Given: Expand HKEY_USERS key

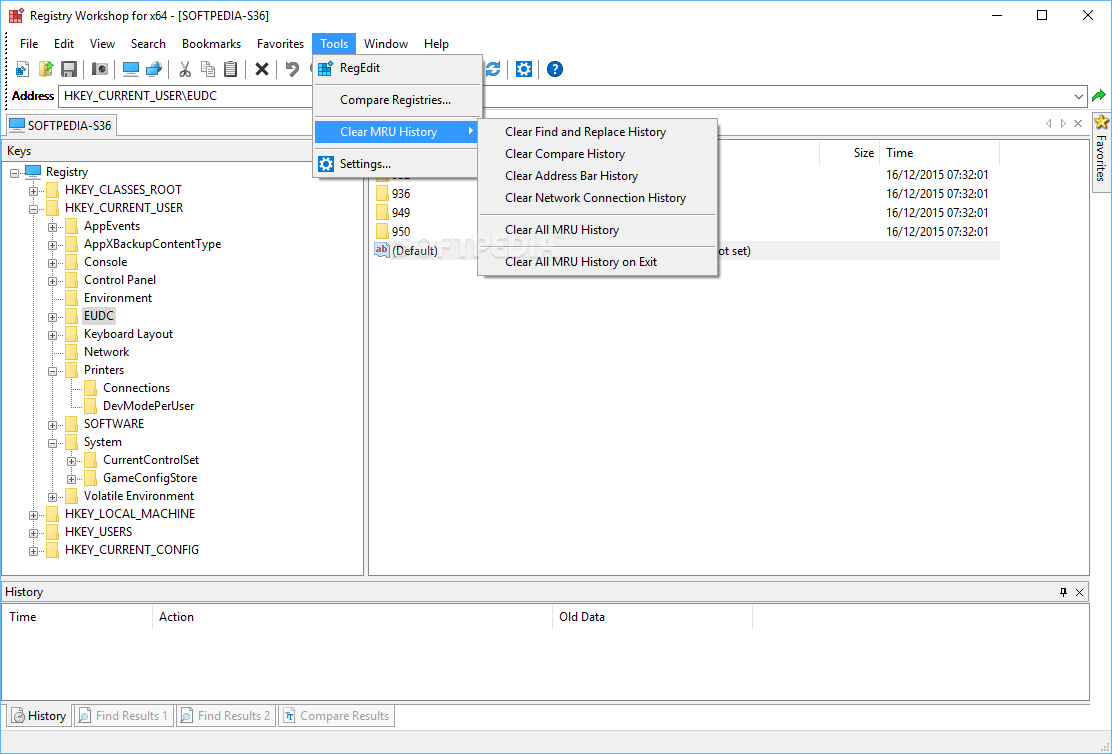Looking at the screenshot, I should (x=33, y=533).
